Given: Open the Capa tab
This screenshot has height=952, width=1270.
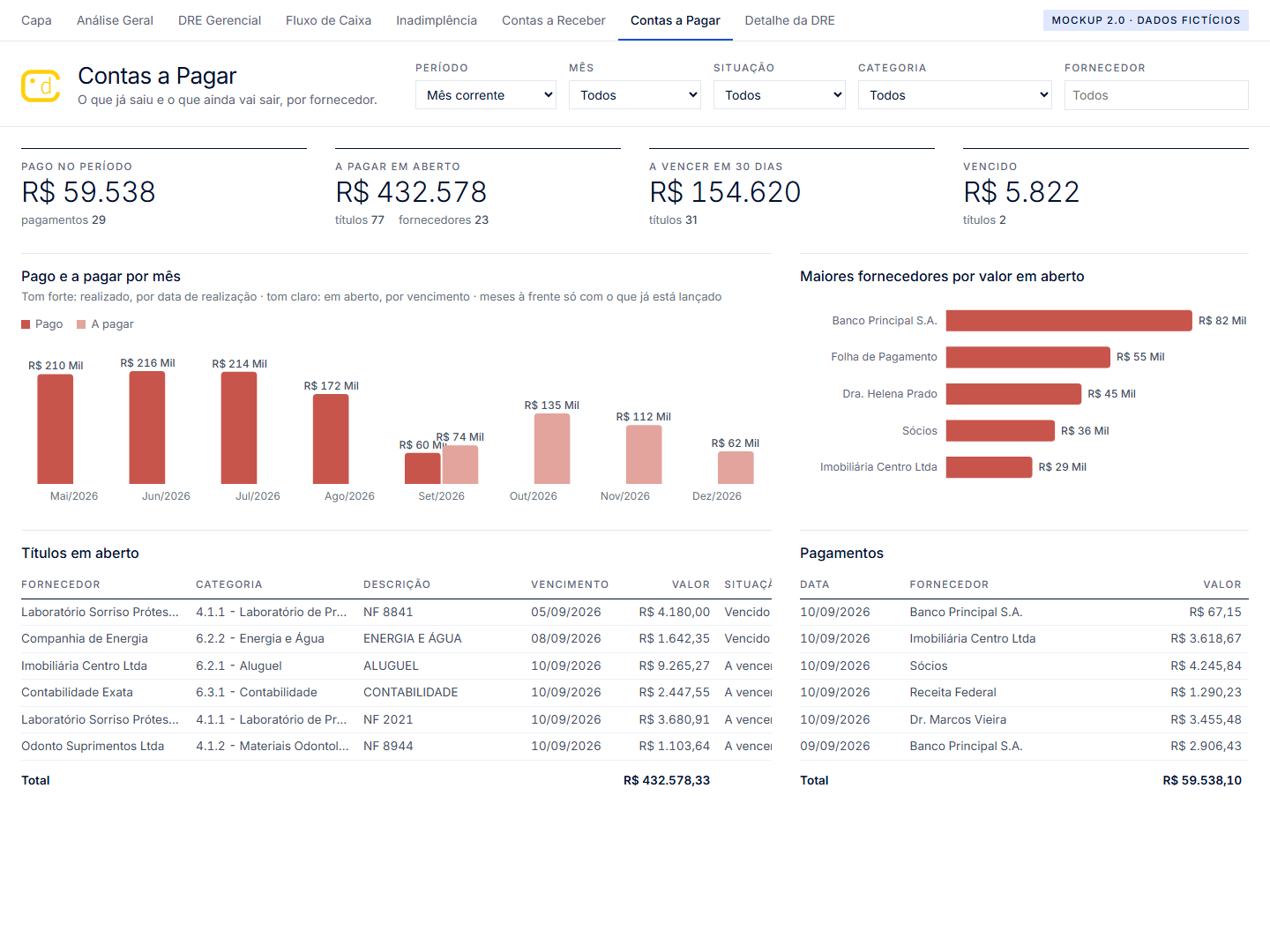Looking at the screenshot, I should click(x=36, y=20).
